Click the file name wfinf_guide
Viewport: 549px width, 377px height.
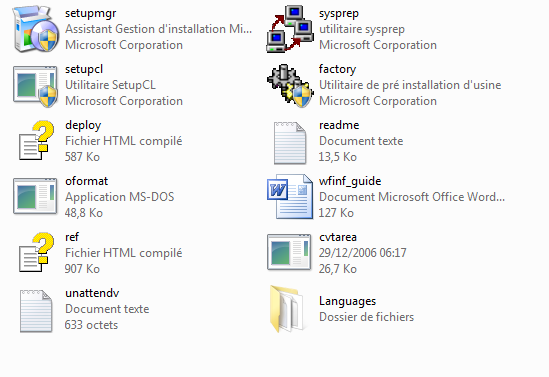(350, 181)
